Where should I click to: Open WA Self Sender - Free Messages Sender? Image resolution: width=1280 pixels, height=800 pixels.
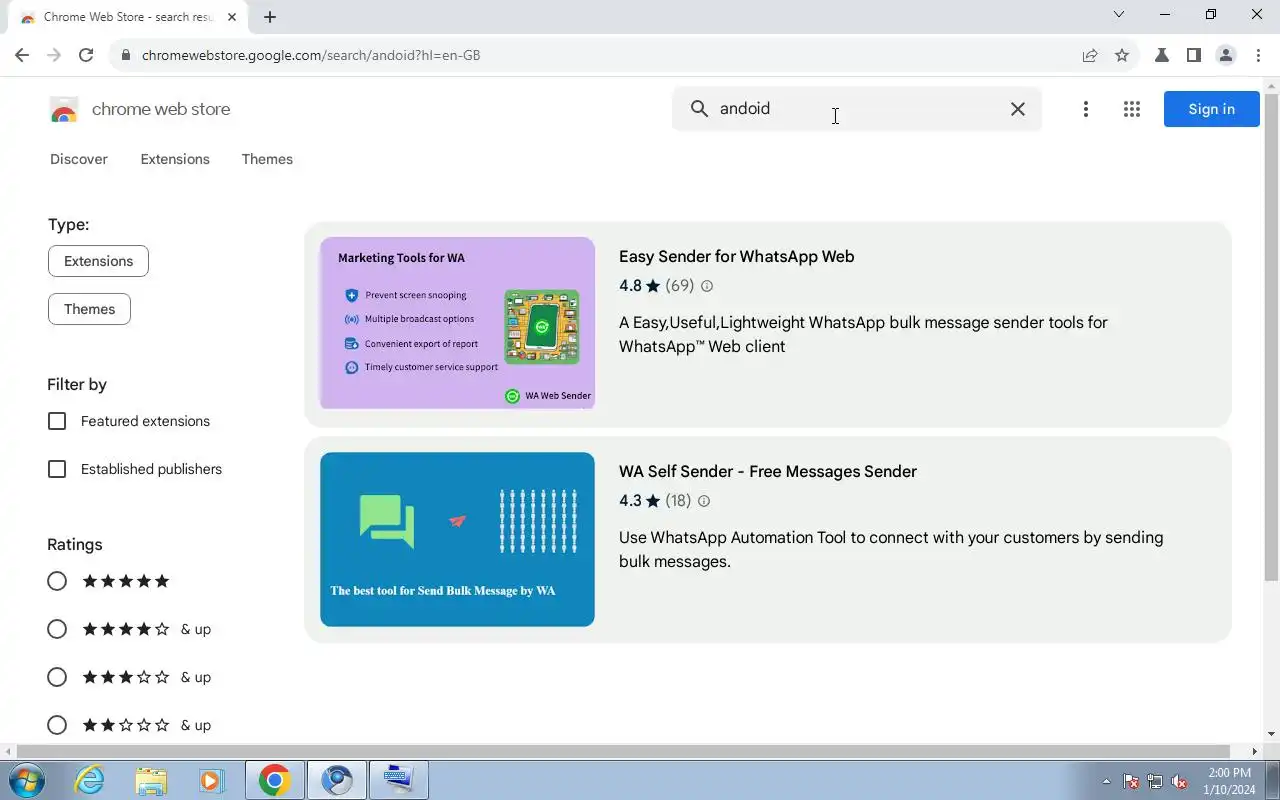point(768,472)
